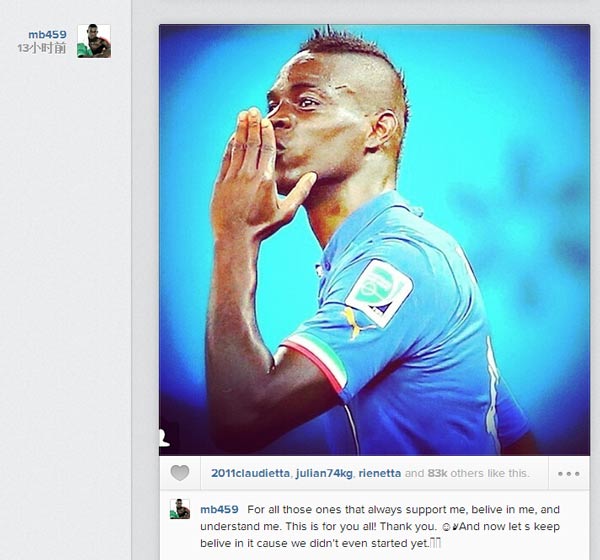Screen dimensions: 600x560
Task: Select caption text starting For all those
Action: click(x=380, y=526)
